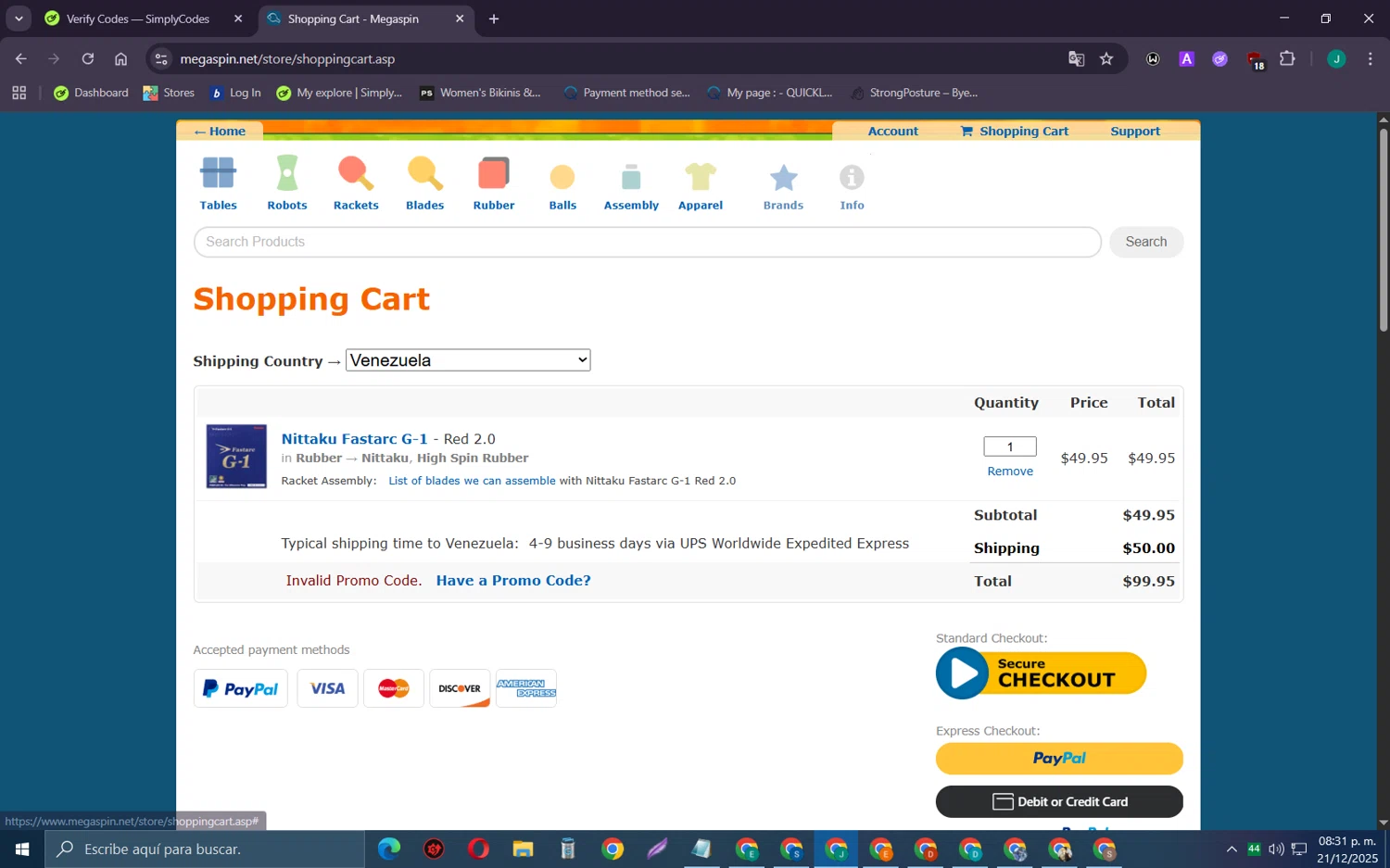Open the Assembly category icon
The height and width of the screenshot is (868, 1390).
point(631,177)
